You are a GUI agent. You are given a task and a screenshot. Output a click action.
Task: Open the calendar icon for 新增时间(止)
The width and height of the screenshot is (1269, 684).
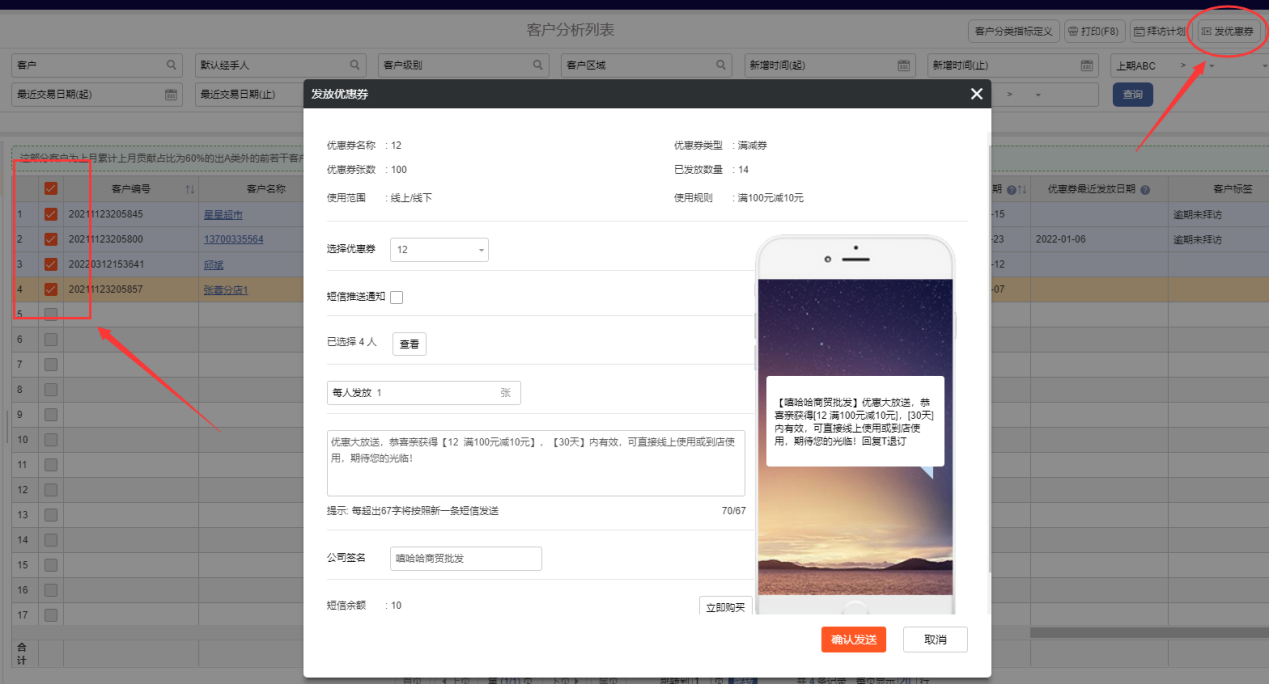click(x=1087, y=65)
